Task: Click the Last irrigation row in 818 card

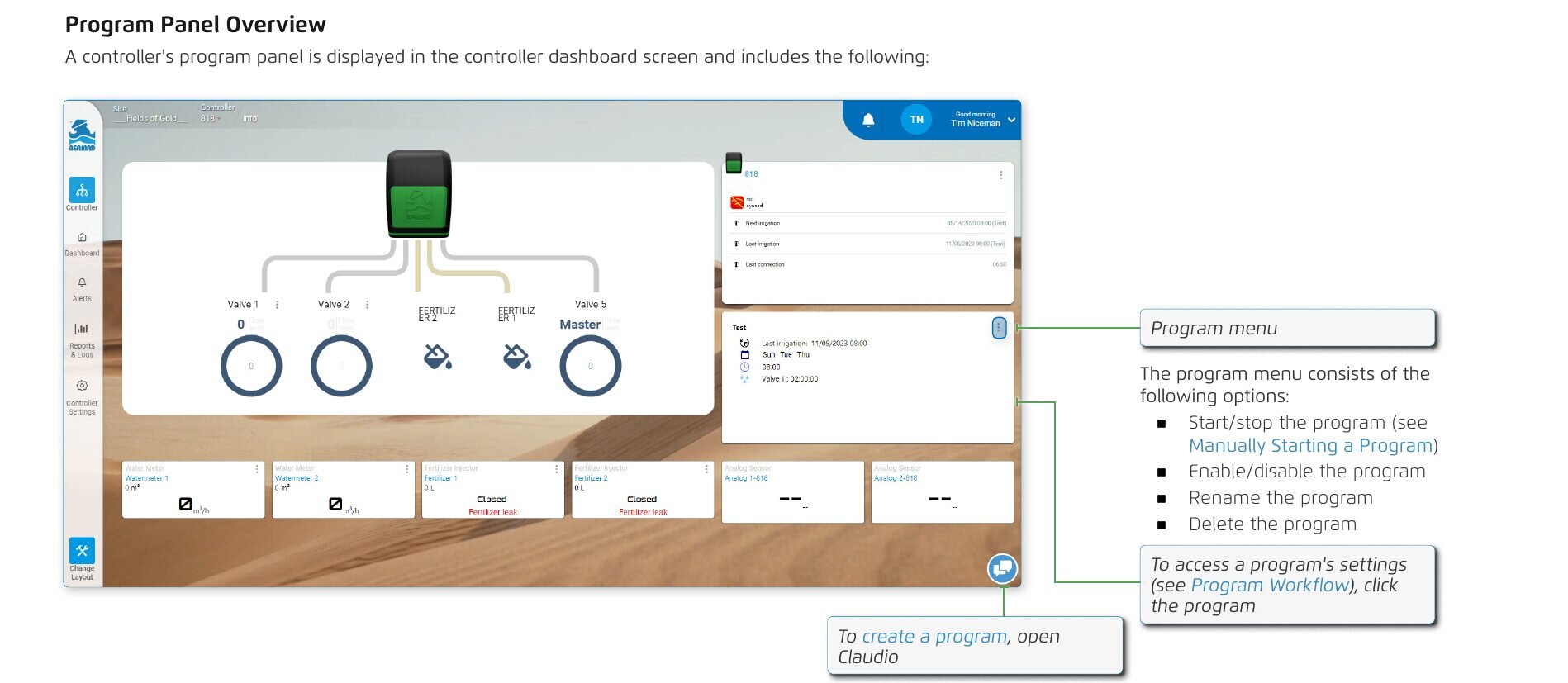Action: [868, 244]
